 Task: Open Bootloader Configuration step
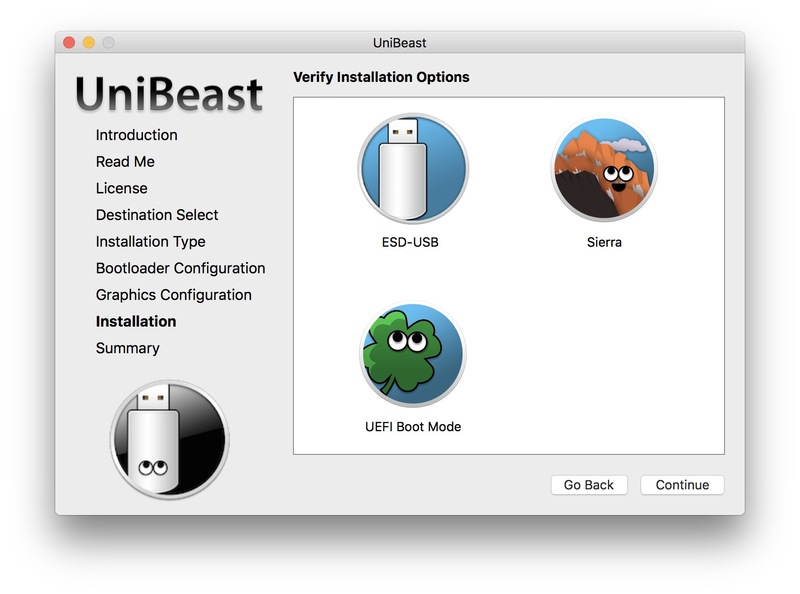pyautogui.click(x=181, y=268)
